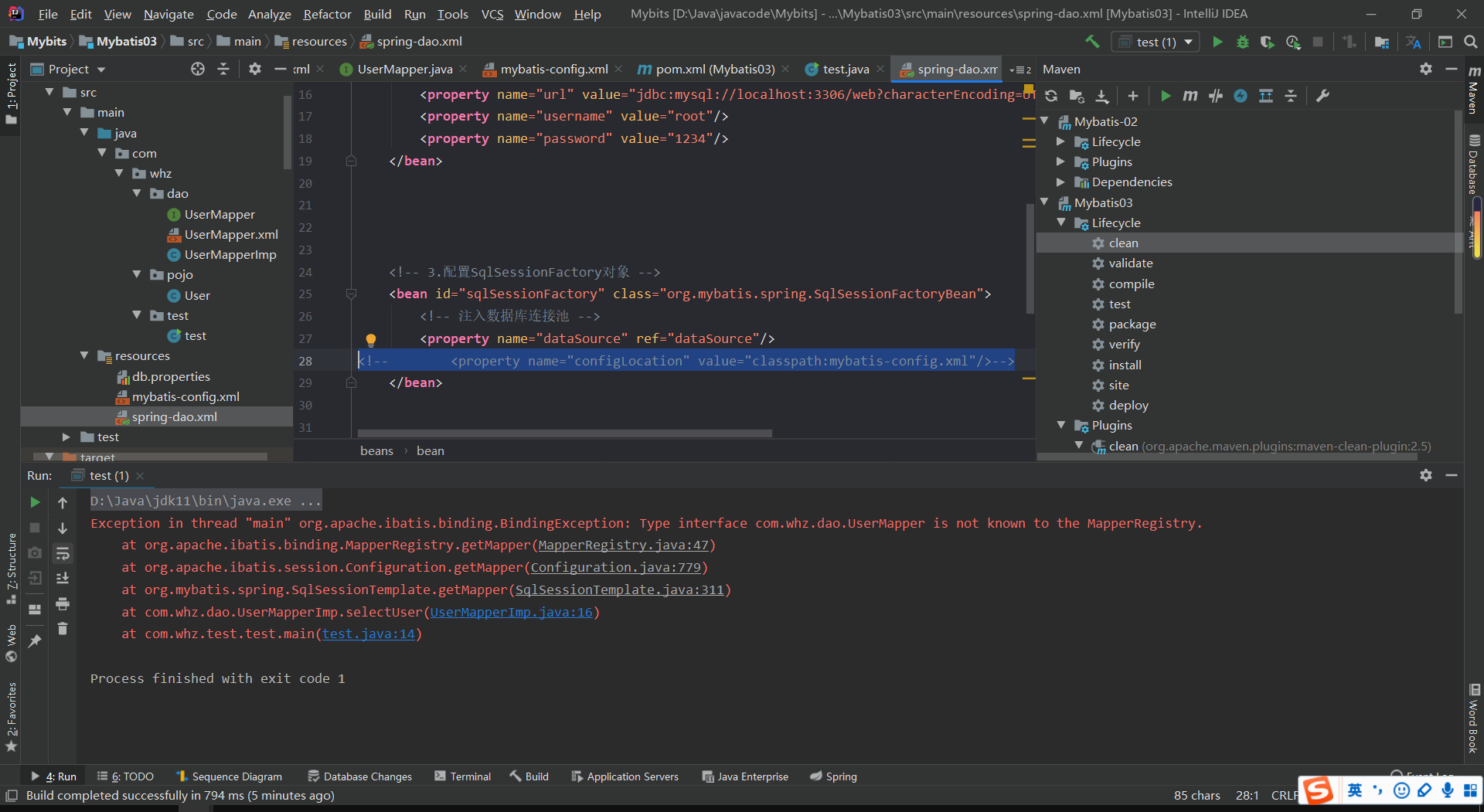Image resolution: width=1484 pixels, height=812 pixels.
Task: Open the Refactor menu
Action: click(327, 14)
